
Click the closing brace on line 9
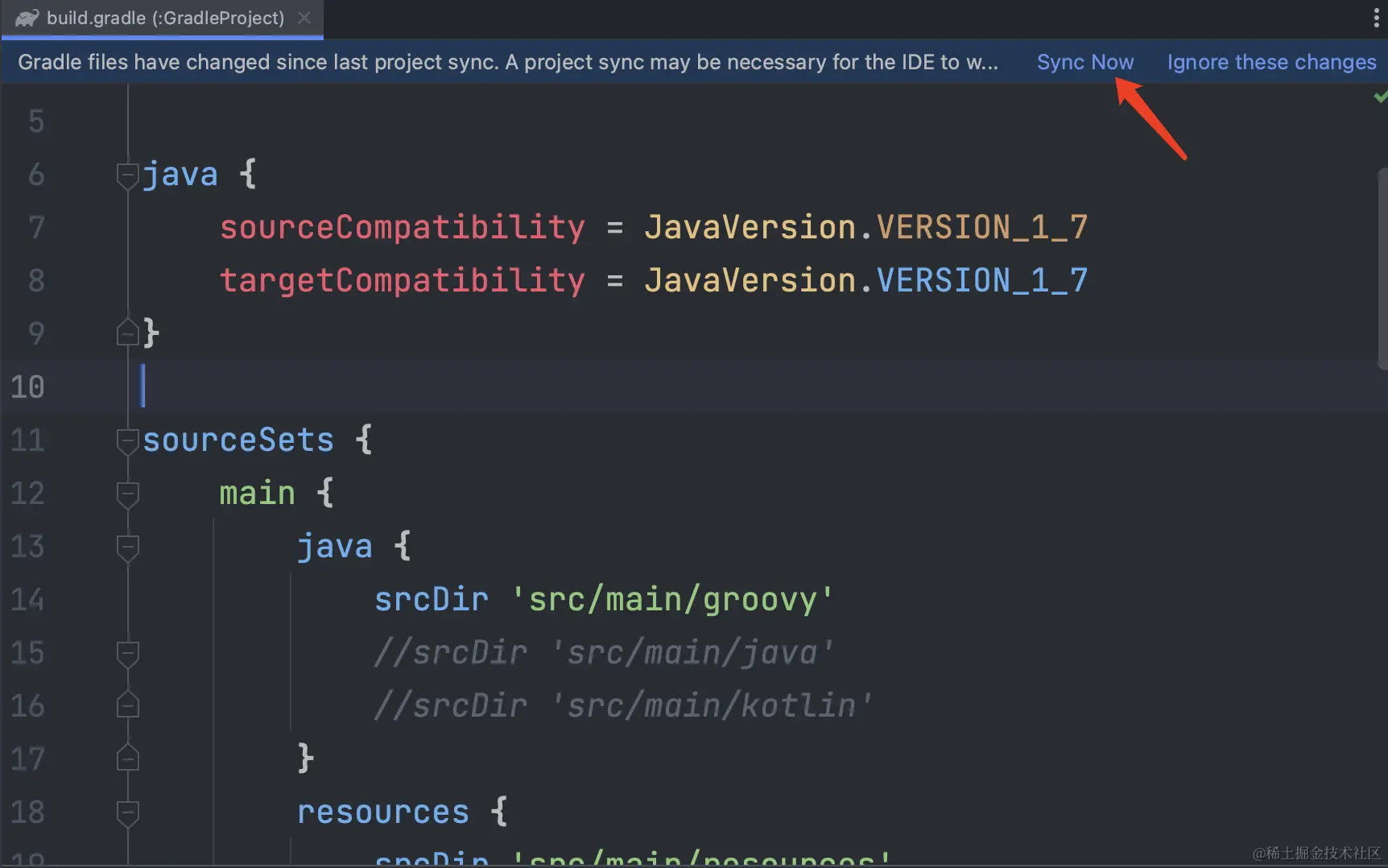click(x=151, y=333)
